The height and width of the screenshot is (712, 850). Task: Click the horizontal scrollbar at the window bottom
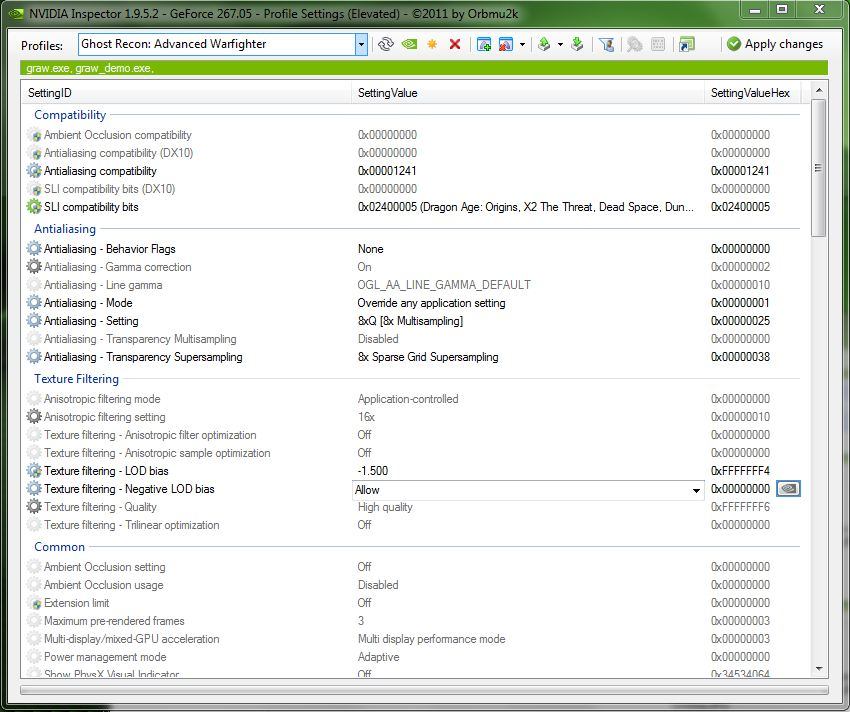tap(424, 690)
